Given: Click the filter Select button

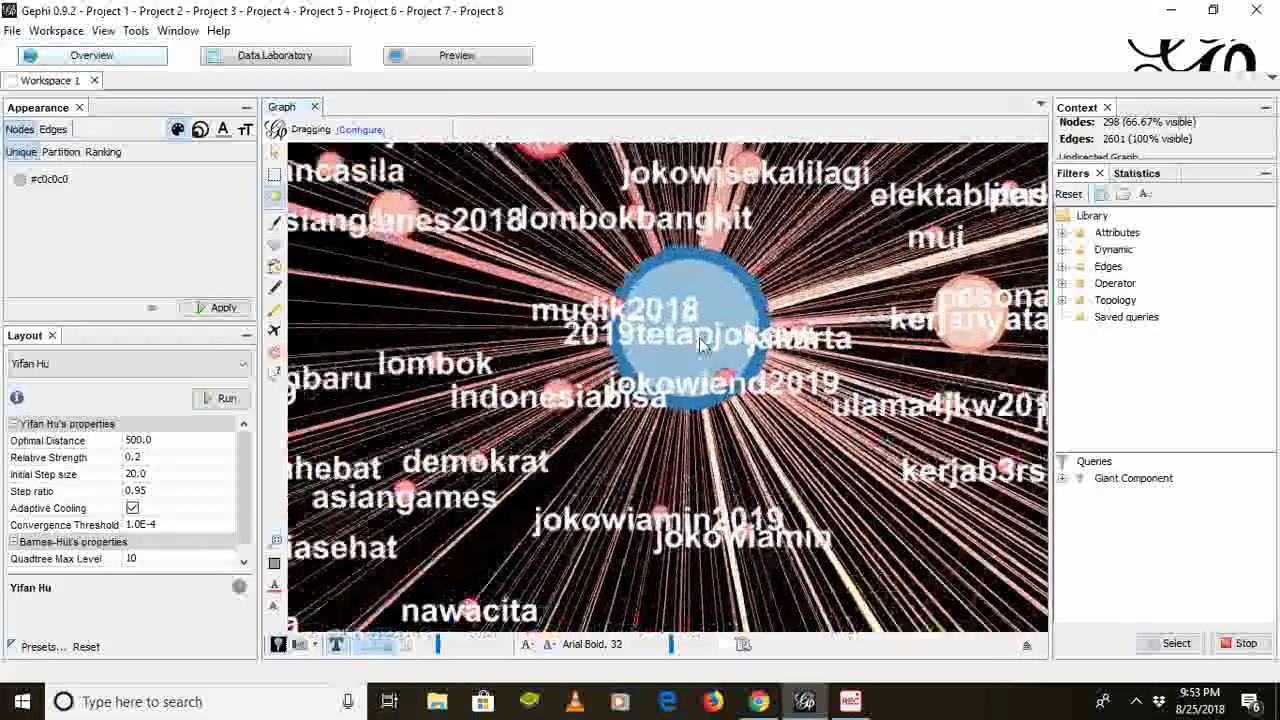Looking at the screenshot, I should point(1170,644).
